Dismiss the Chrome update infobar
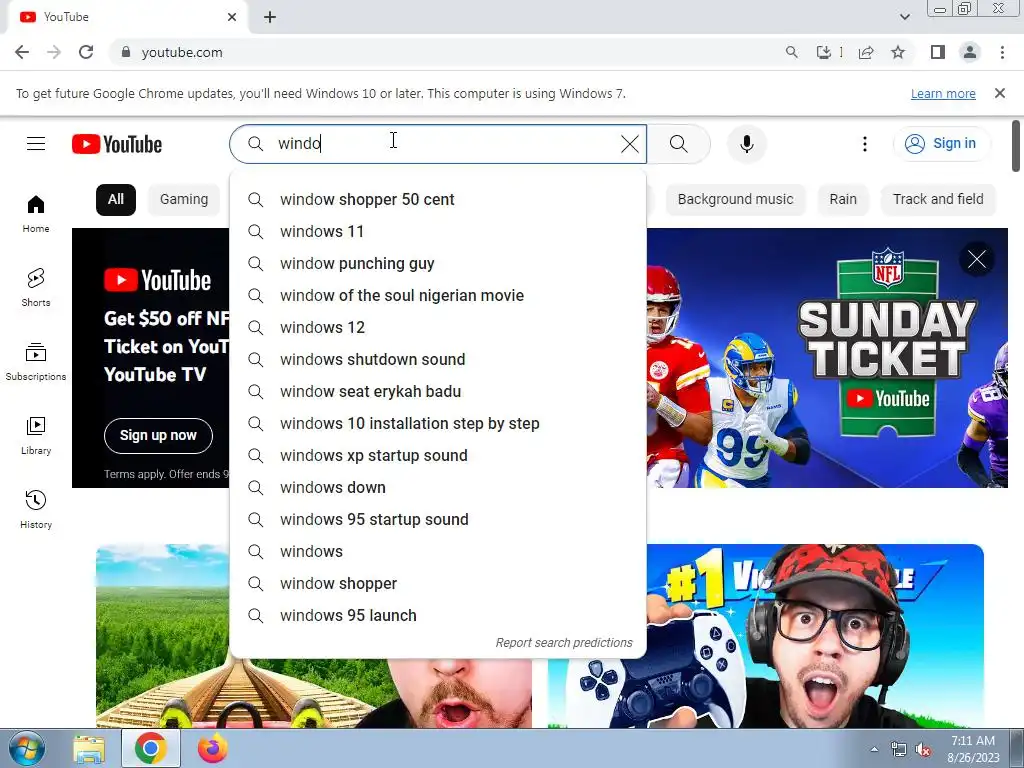 point(999,93)
